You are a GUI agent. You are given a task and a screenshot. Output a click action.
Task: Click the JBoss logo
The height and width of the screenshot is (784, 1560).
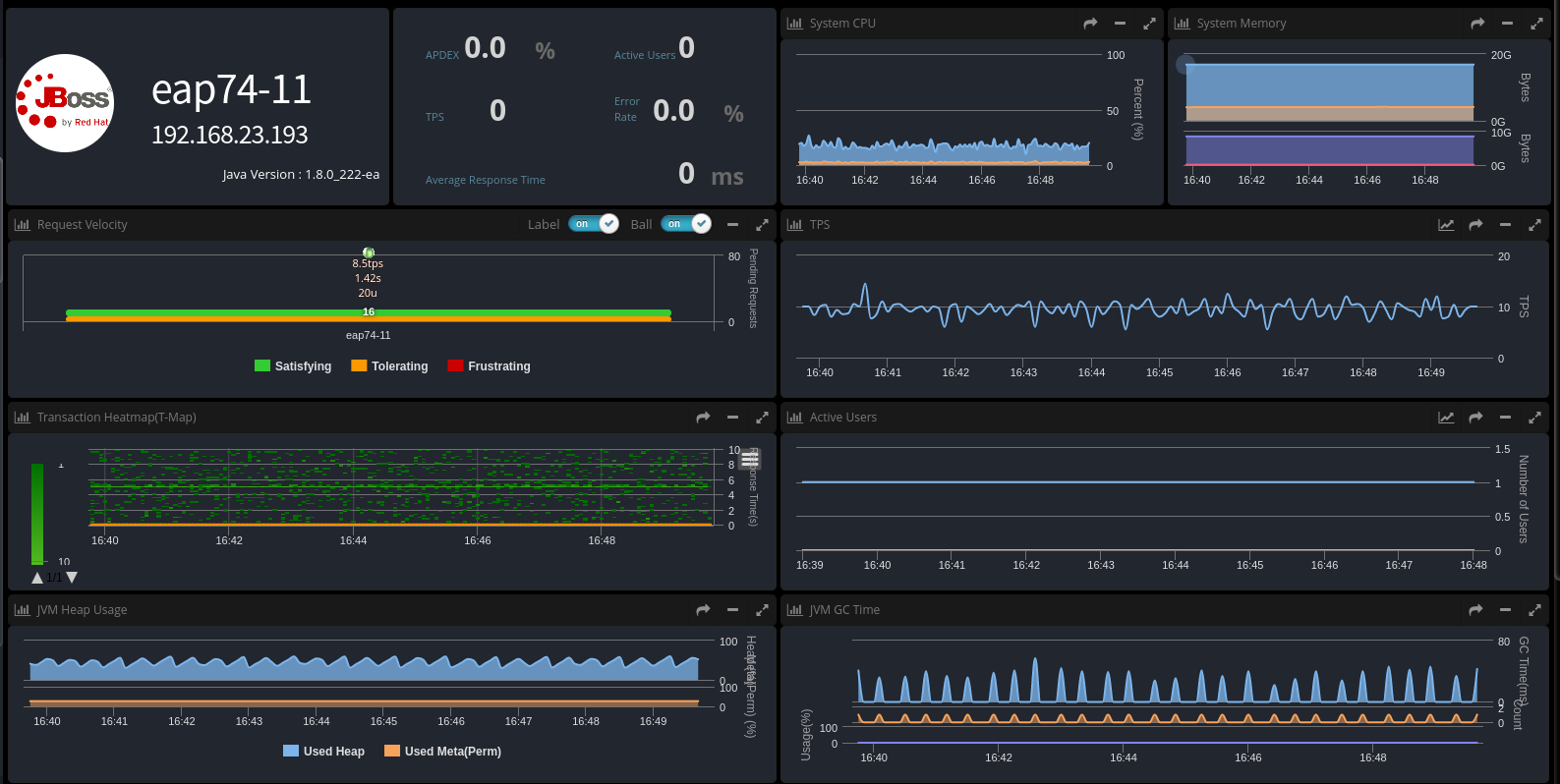pyautogui.click(x=65, y=103)
